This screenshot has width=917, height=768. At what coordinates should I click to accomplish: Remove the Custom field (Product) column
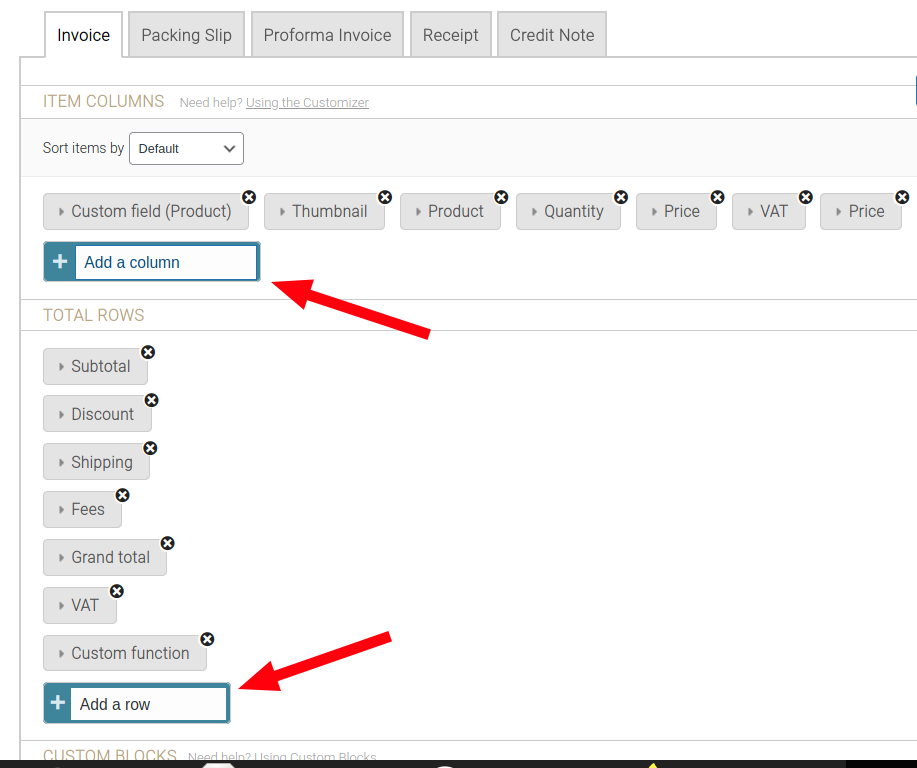pos(249,197)
